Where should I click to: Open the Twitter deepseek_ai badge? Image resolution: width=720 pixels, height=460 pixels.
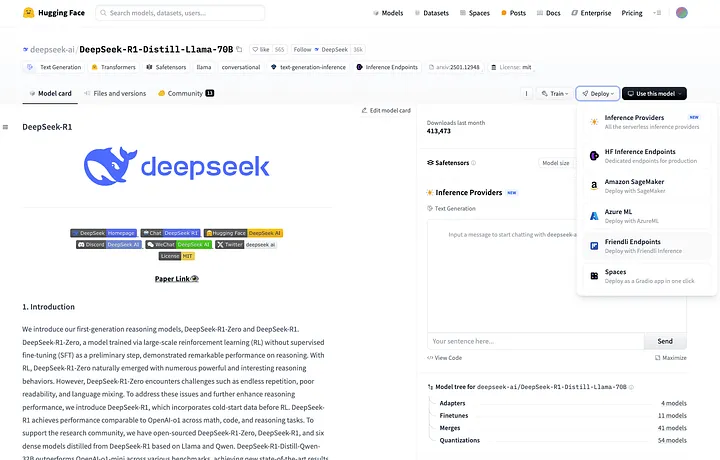(246, 245)
